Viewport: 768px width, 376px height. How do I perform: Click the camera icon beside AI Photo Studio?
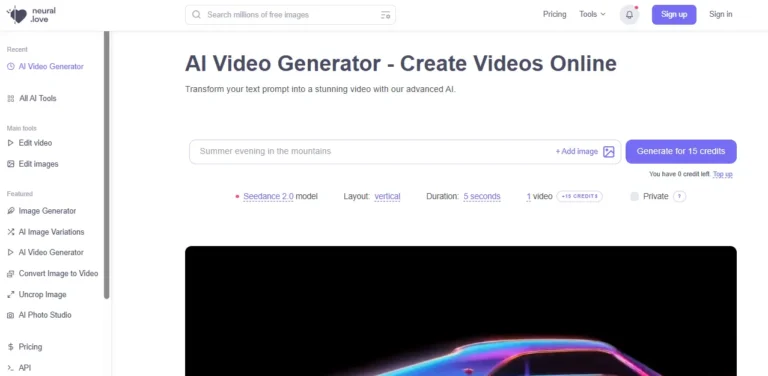click(x=11, y=315)
